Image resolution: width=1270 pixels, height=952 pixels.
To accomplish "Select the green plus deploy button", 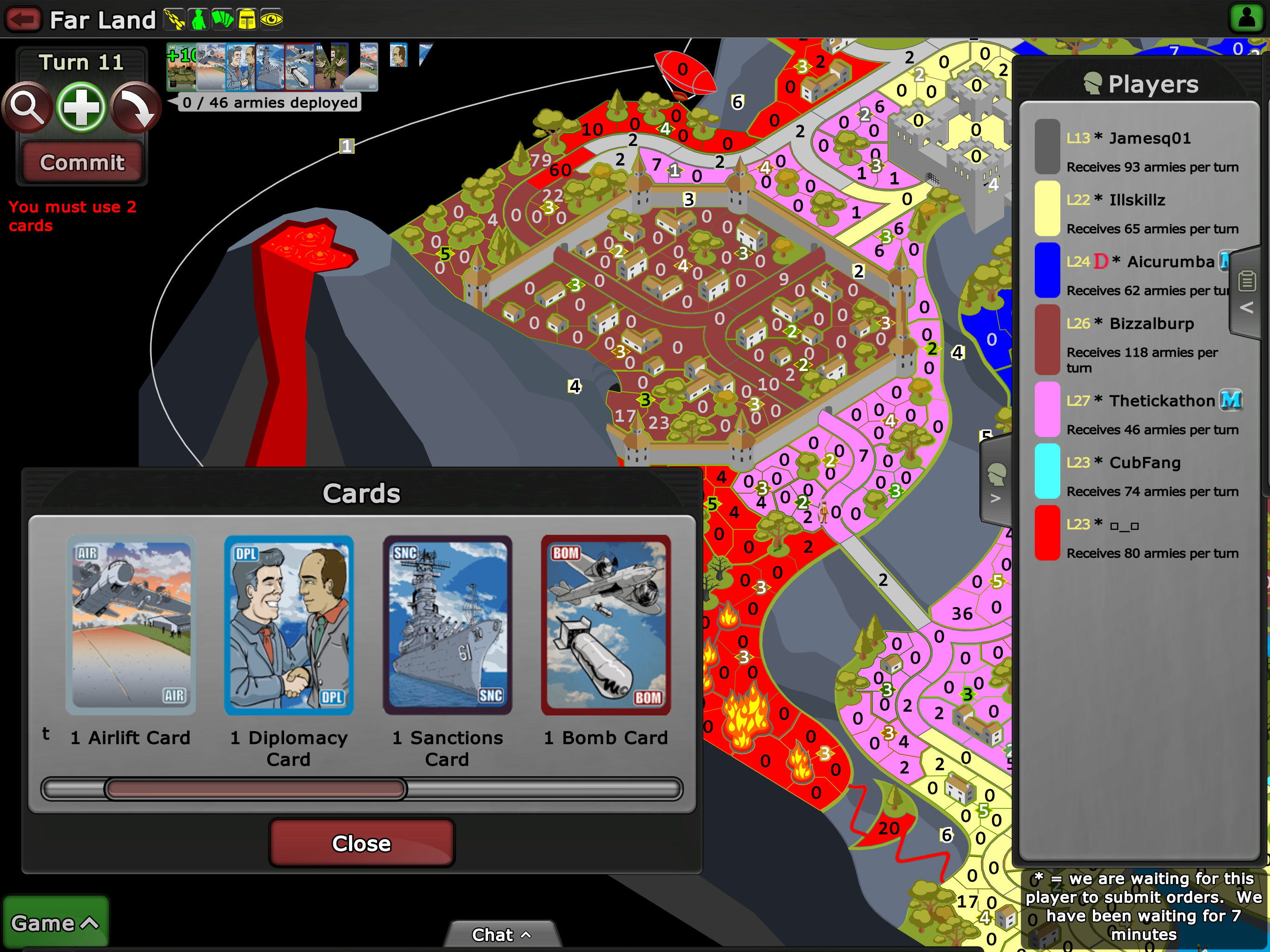I will point(81,107).
